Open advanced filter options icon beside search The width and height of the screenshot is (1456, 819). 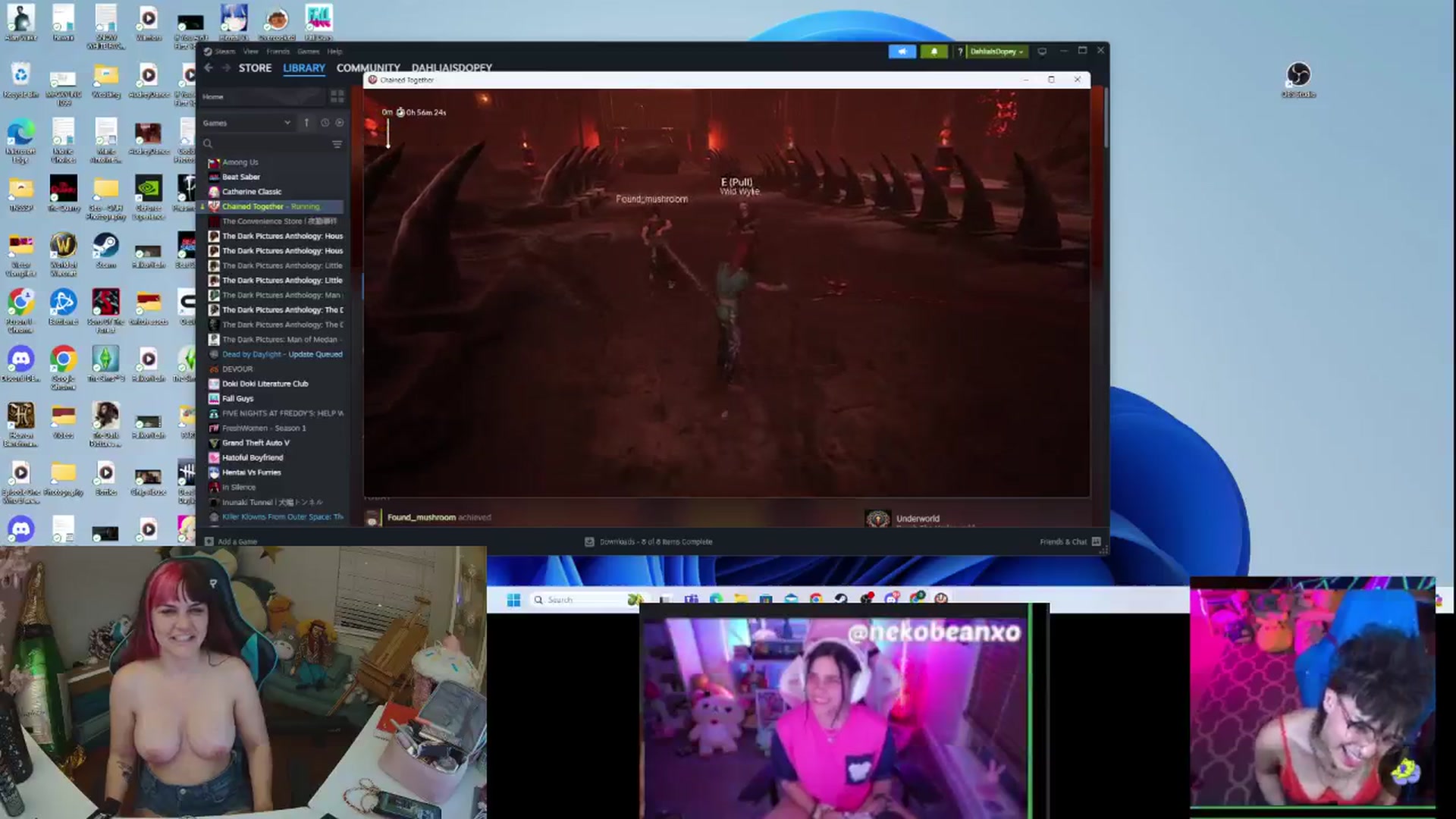(x=337, y=144)
